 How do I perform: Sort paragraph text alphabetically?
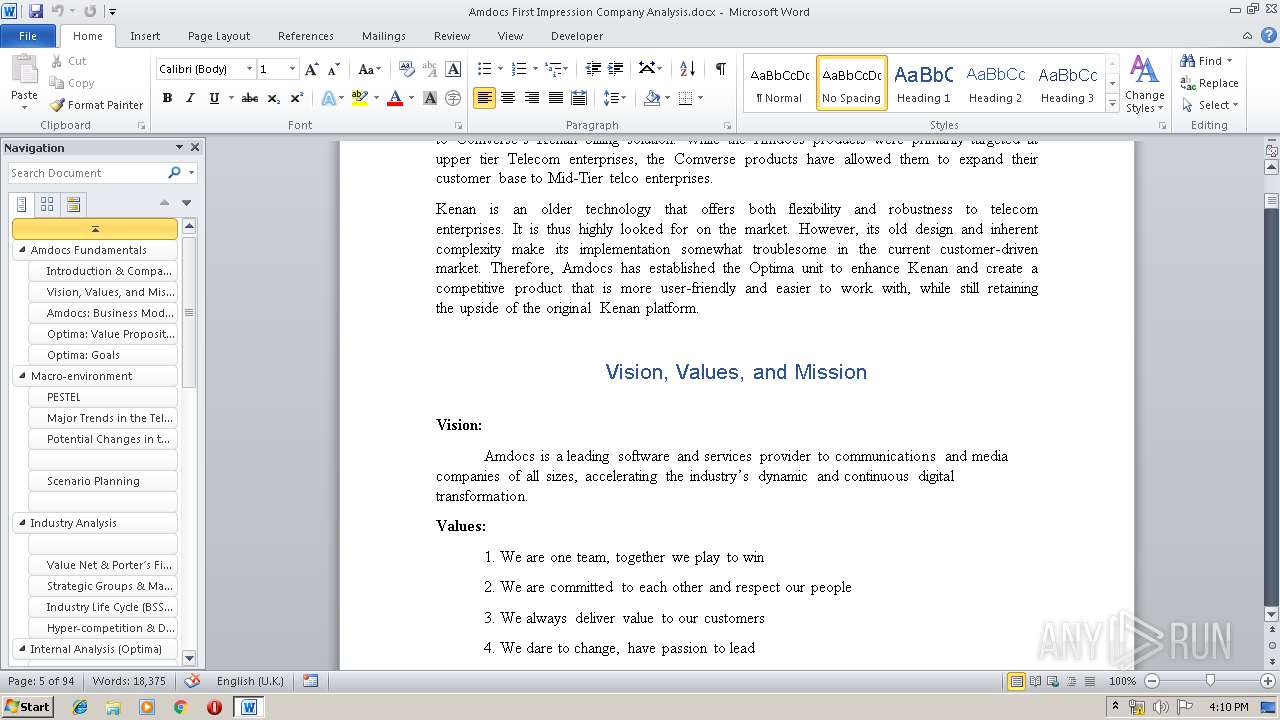pos(687,69)
